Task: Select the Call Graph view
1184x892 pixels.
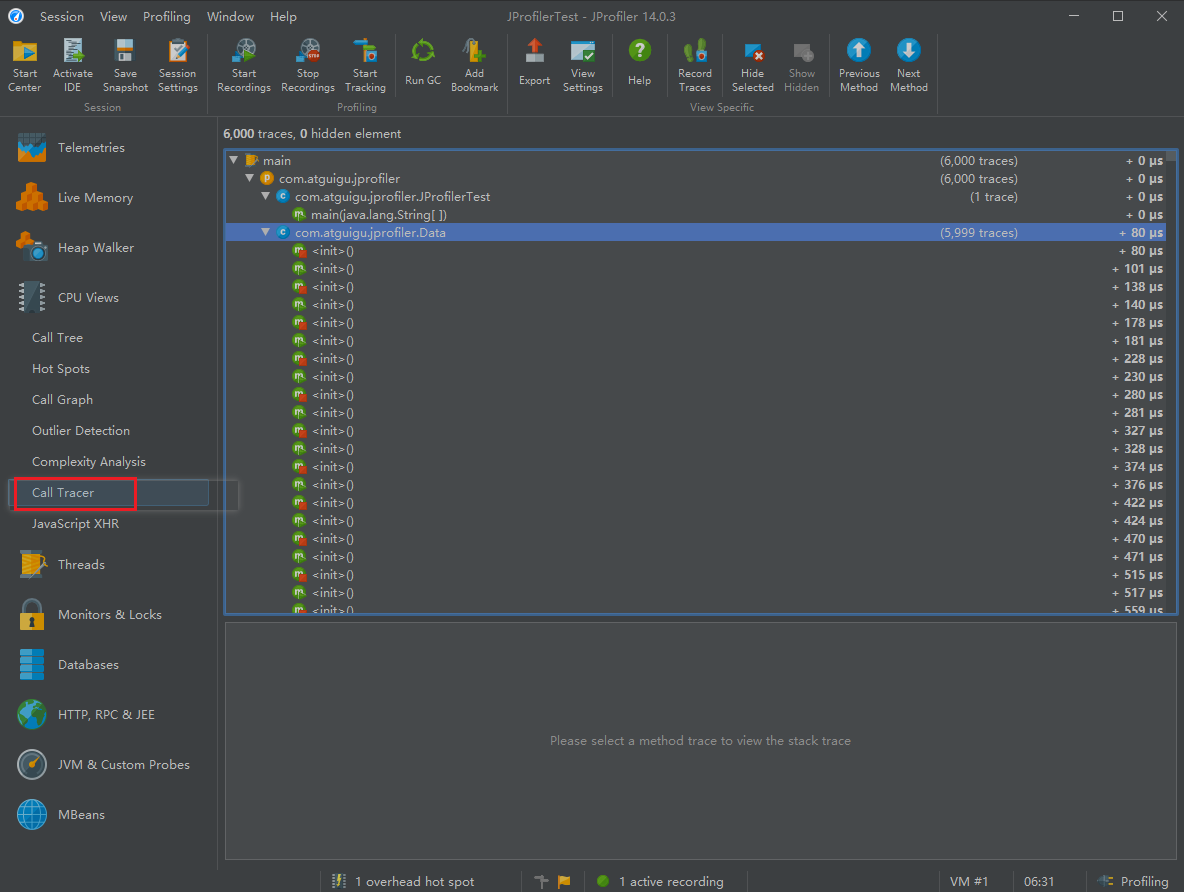Action: pyautogui.click(x=63, y=400)
